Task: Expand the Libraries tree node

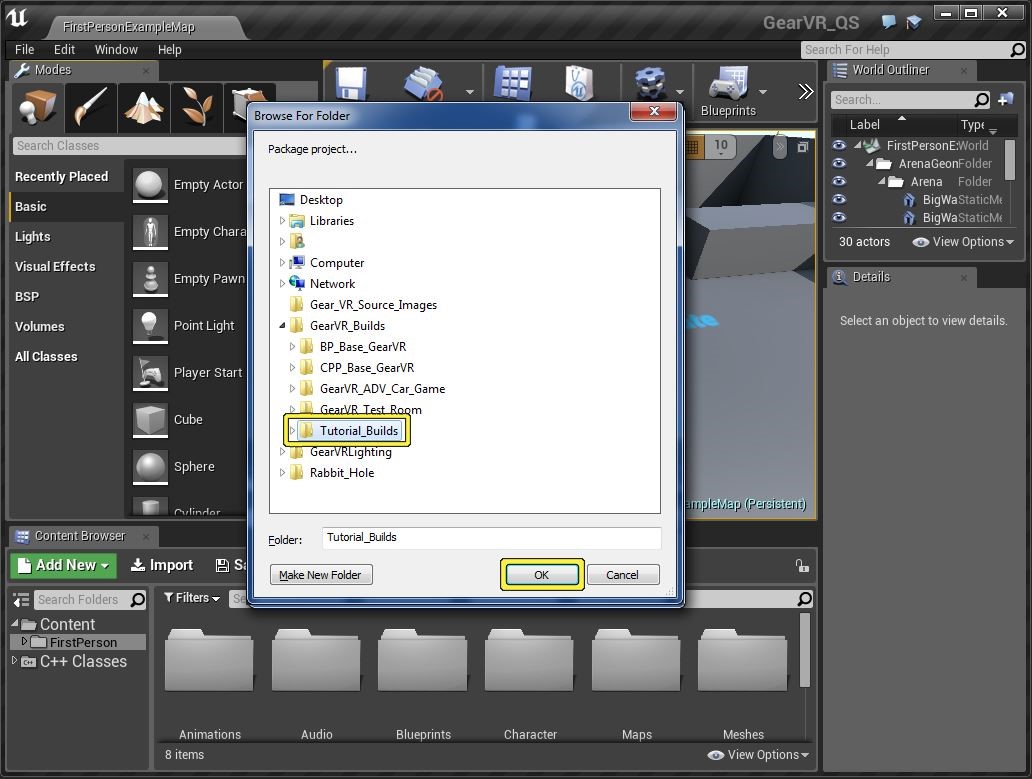Action: pos(282,220)
